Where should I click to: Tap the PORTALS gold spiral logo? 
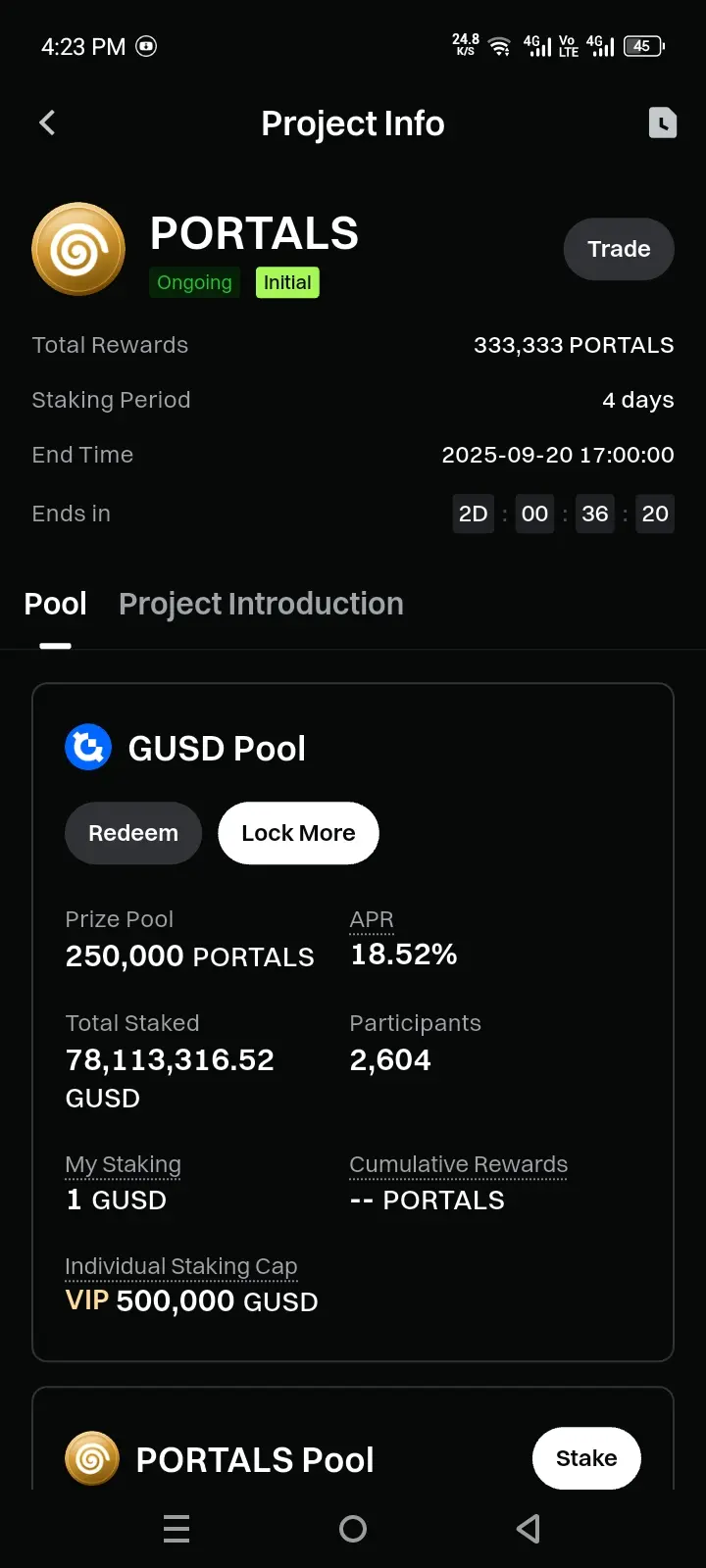point(78,249)
